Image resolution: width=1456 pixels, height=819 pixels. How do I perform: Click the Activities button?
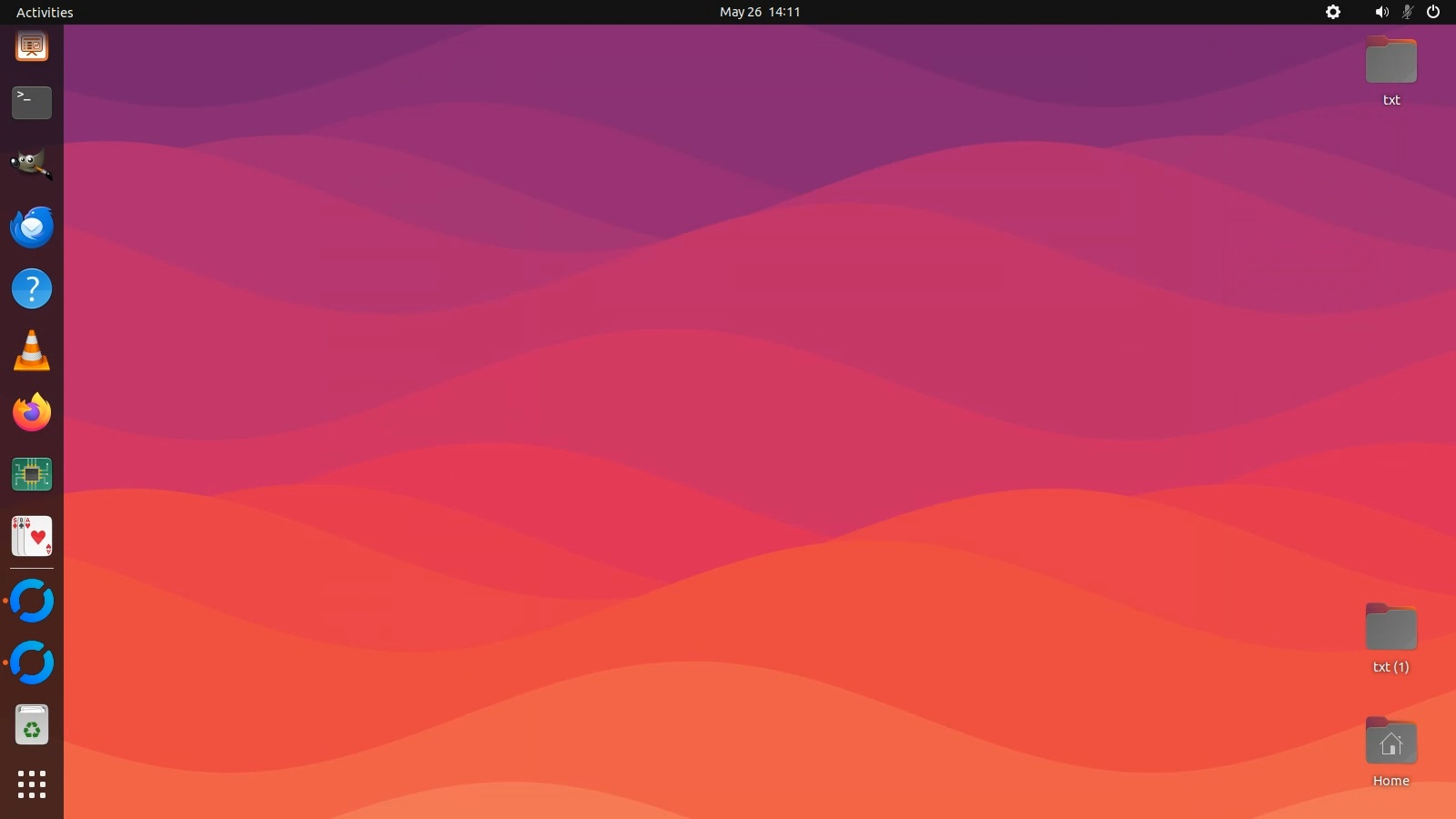click(45, 12)
